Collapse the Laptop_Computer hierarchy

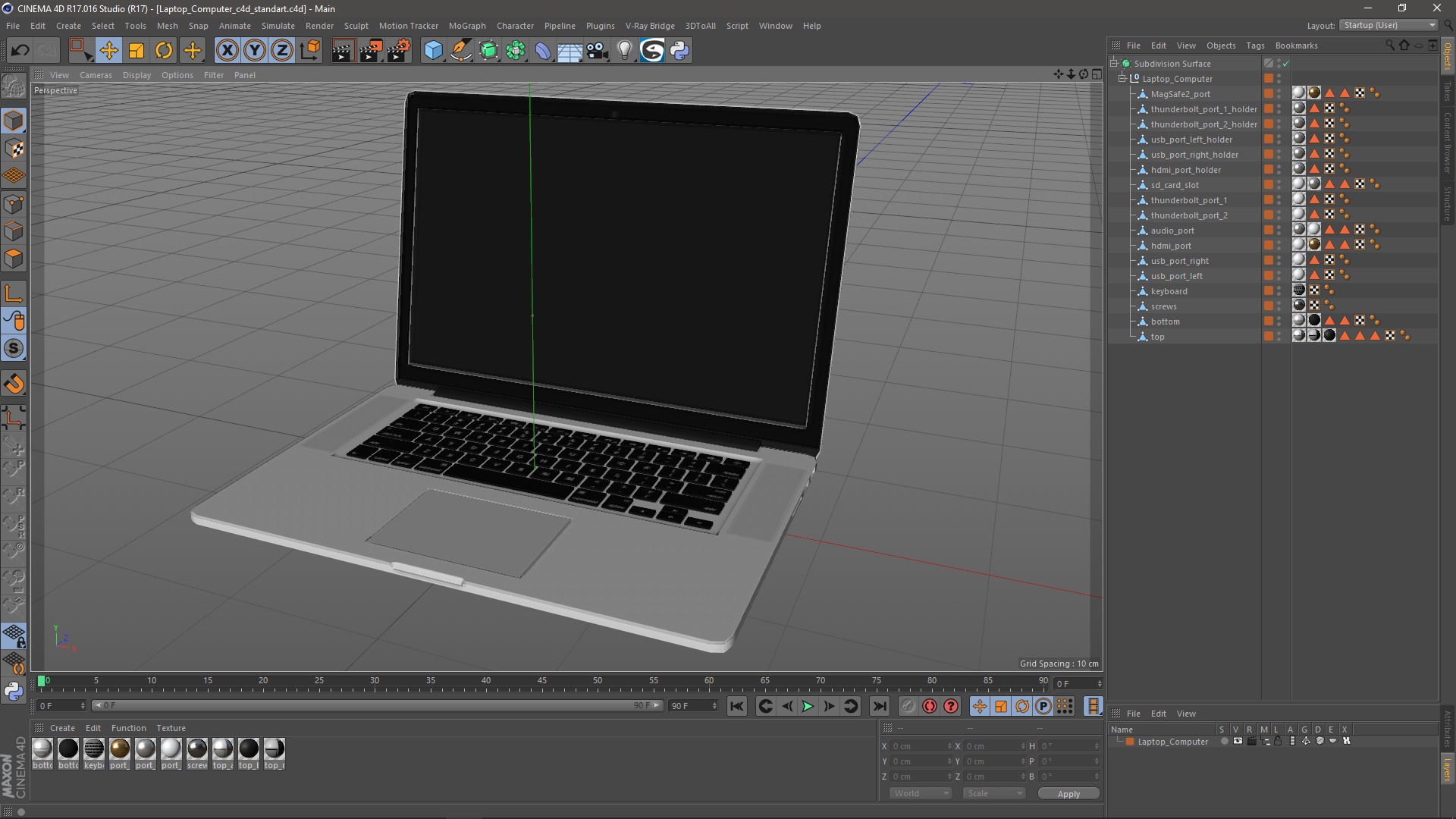[1122, 79]
